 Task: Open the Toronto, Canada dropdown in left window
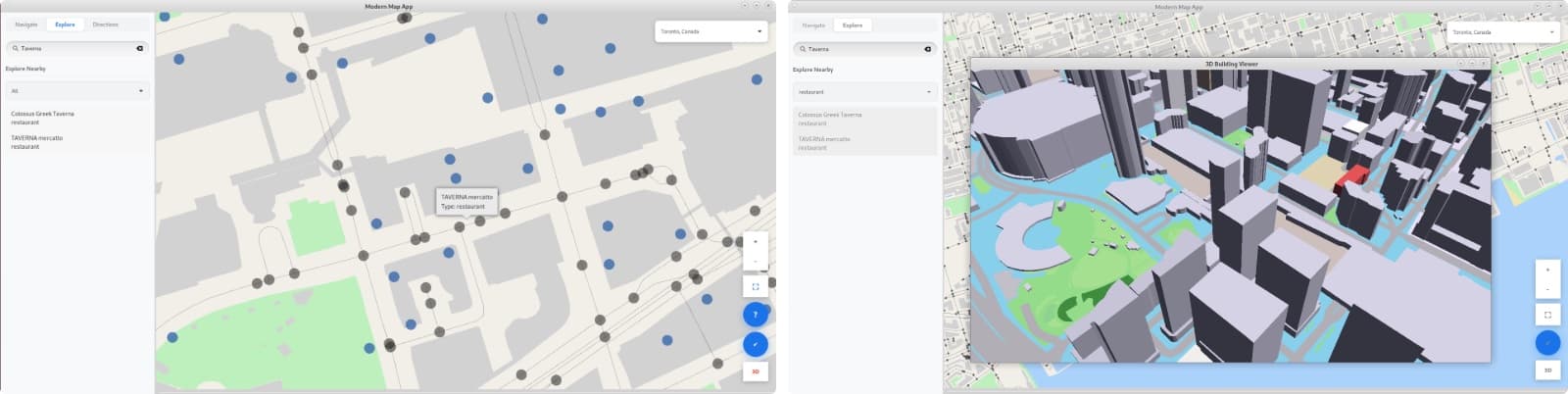pos(710,31)
